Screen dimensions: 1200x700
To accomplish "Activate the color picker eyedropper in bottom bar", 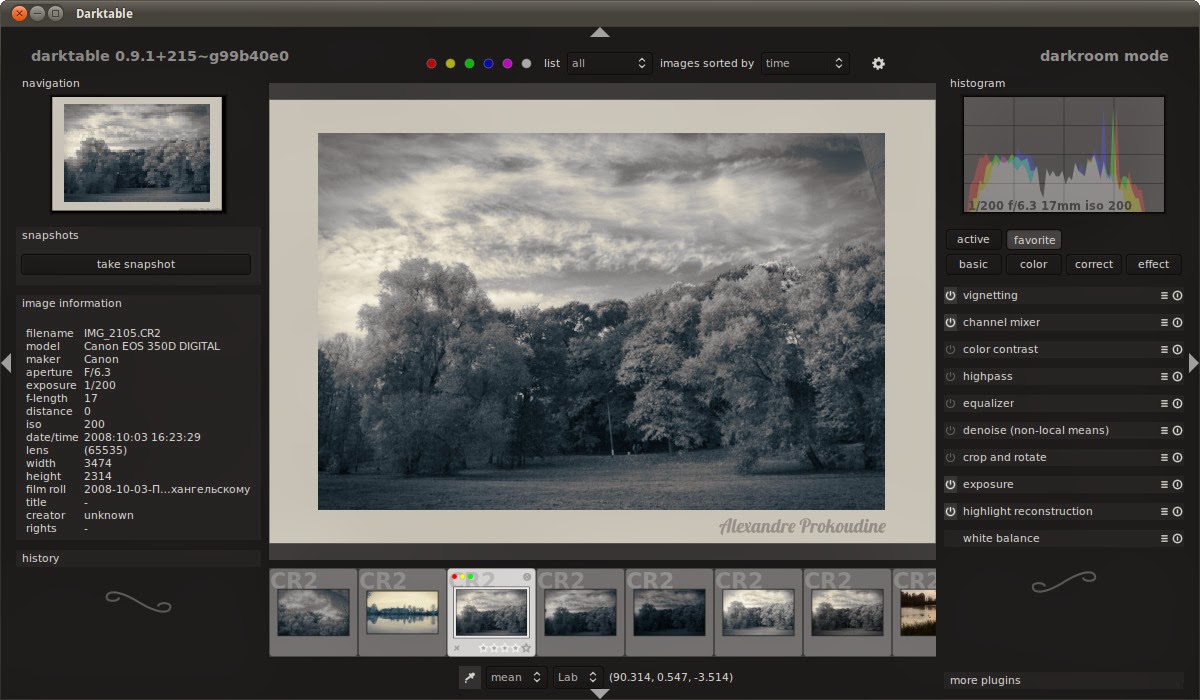I will click(469, 677).
